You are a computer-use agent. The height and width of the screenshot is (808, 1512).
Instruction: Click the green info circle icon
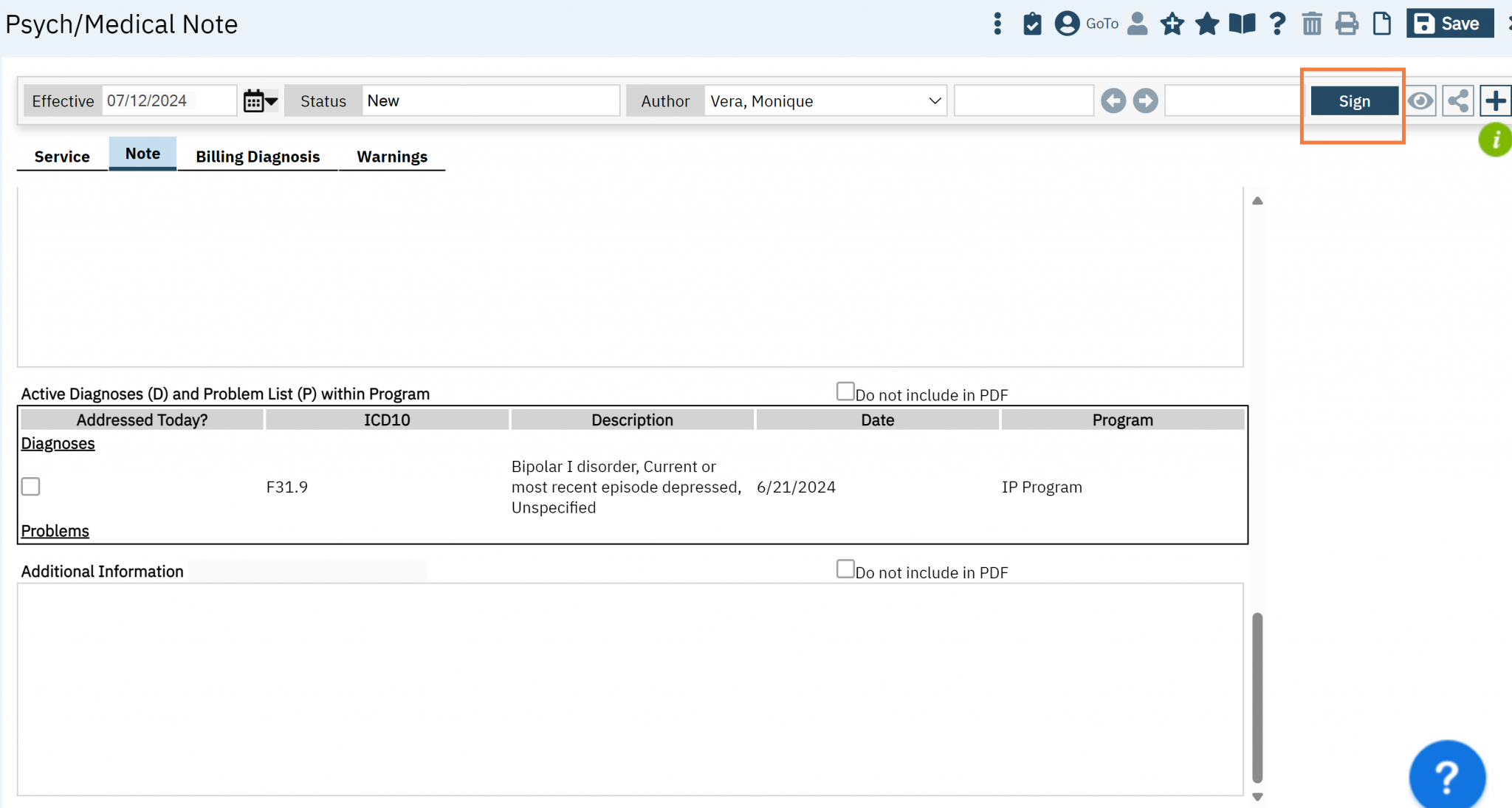click(1495, 139)
